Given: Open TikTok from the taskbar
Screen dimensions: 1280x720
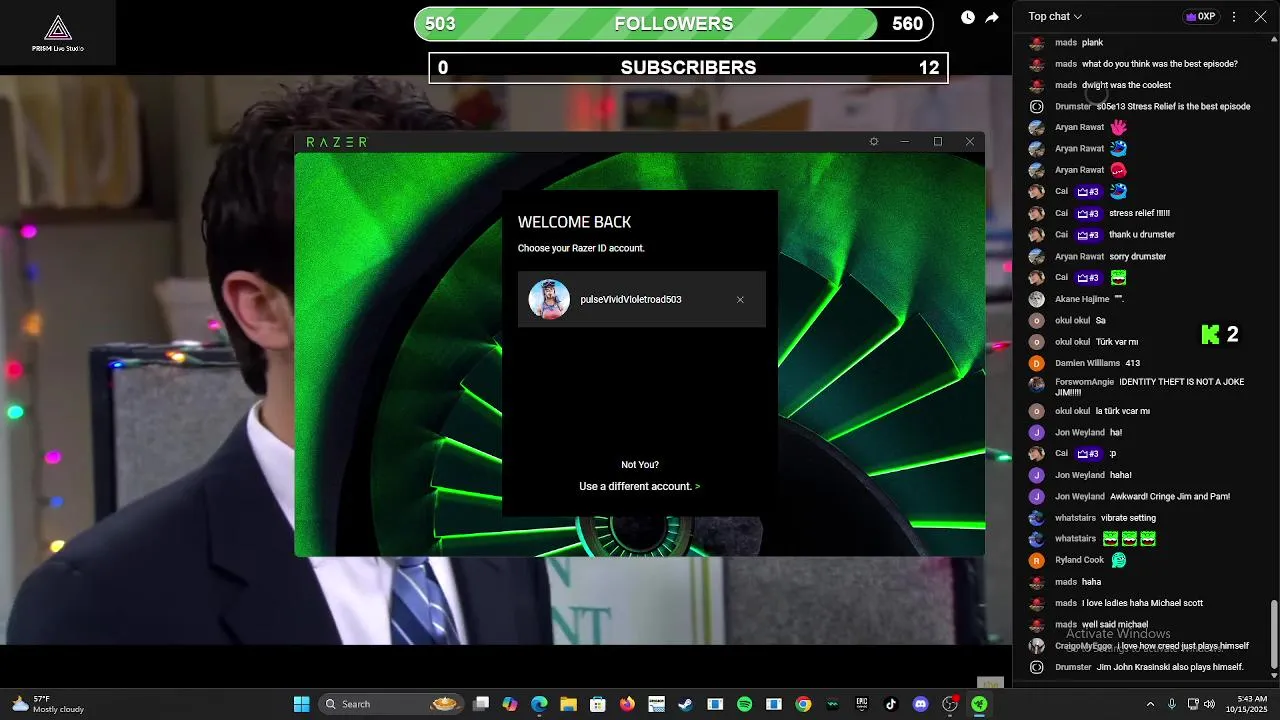Looking at the screenshot, I should click(x=891, y=704).
